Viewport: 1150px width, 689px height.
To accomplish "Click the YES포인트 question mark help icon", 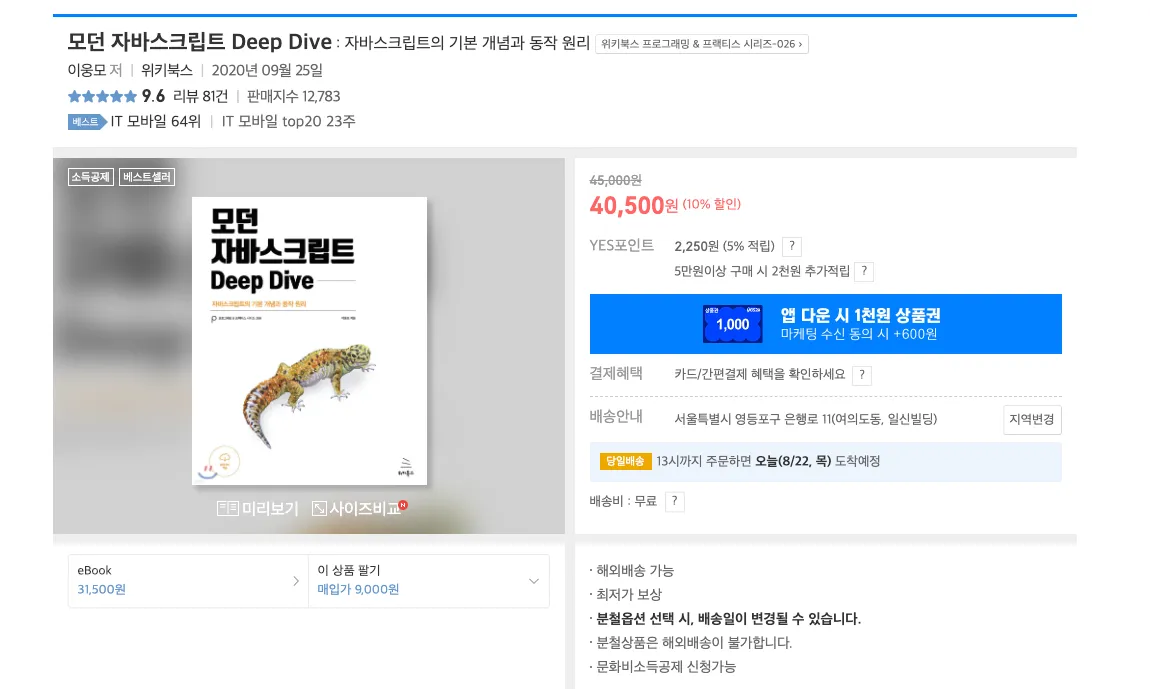I will [x=791, y=247].
